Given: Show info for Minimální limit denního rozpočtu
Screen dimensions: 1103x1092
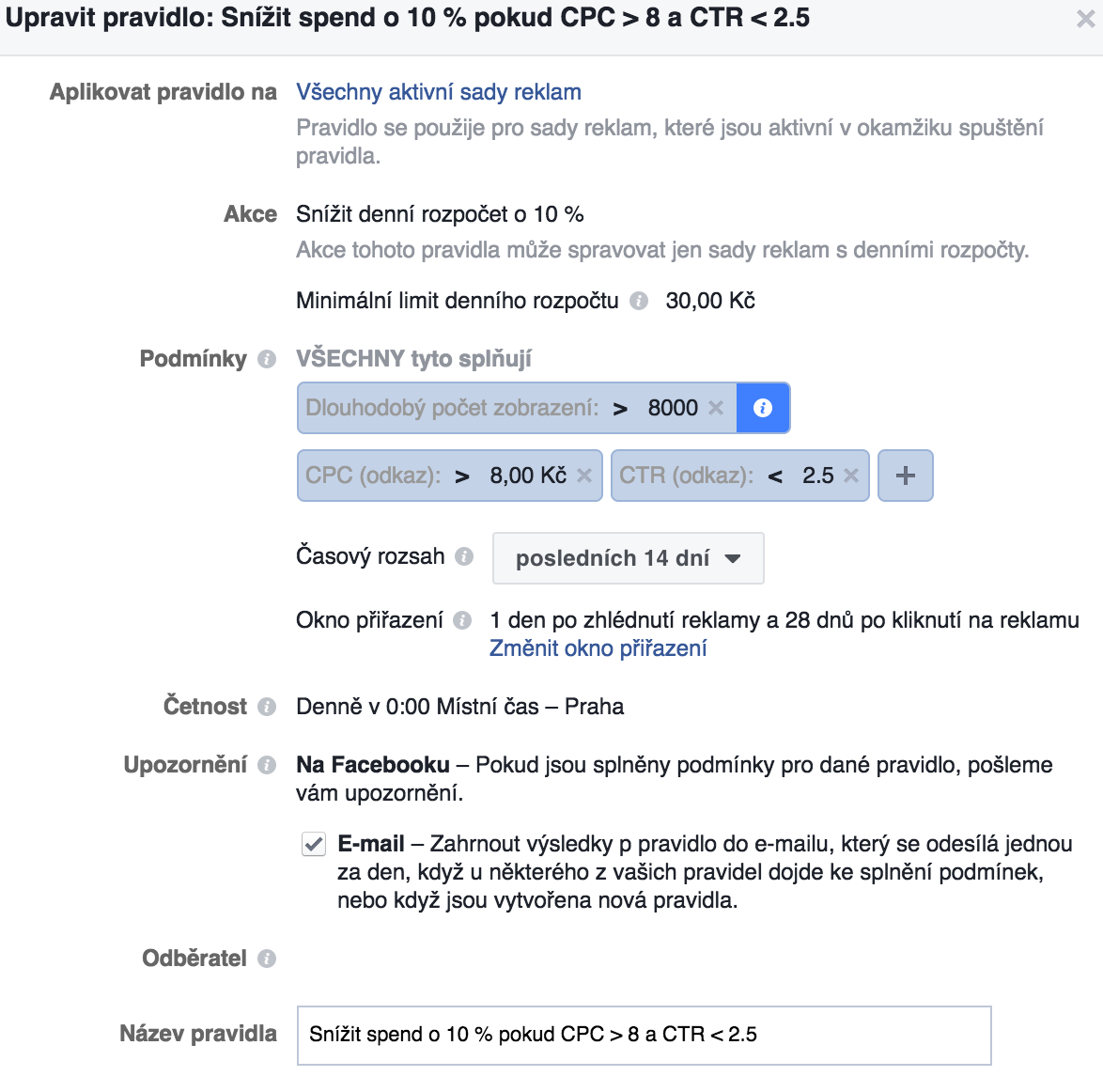Looking at the screenshot, I should click(x=639, y=301).
